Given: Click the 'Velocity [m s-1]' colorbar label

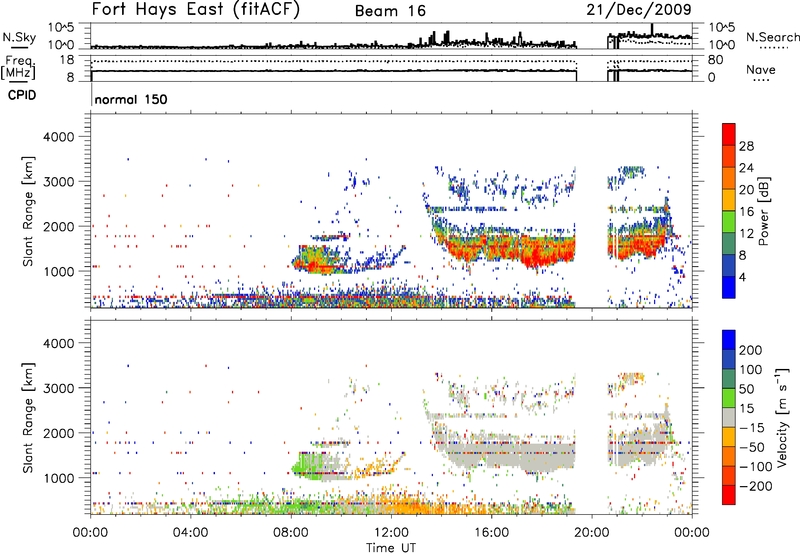Looking at the screenshot, I should pyautogui.click(x=782, y=417).
